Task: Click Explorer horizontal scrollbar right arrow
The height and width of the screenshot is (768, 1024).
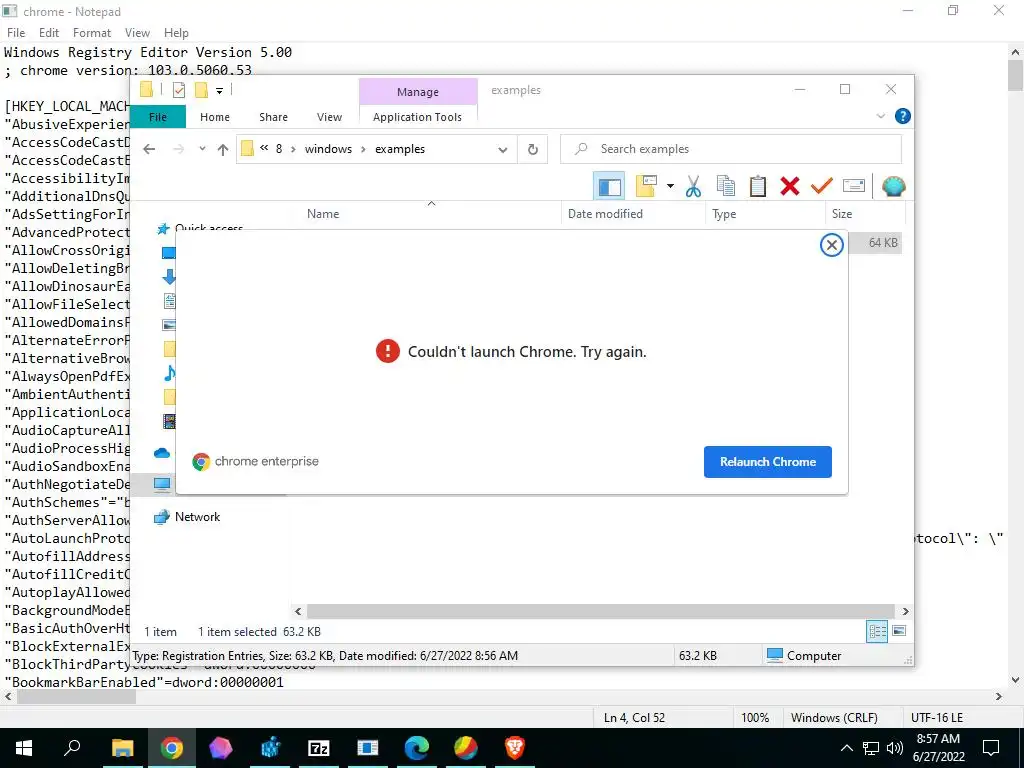Action: (905, 611)
